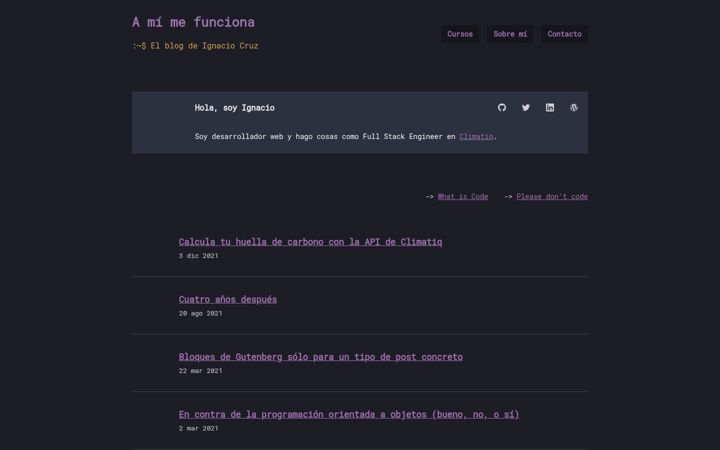Screen dimensions: 720x450
Task: Click the heading Hola, soy Ignacio
Action: (x=235, y=108)
